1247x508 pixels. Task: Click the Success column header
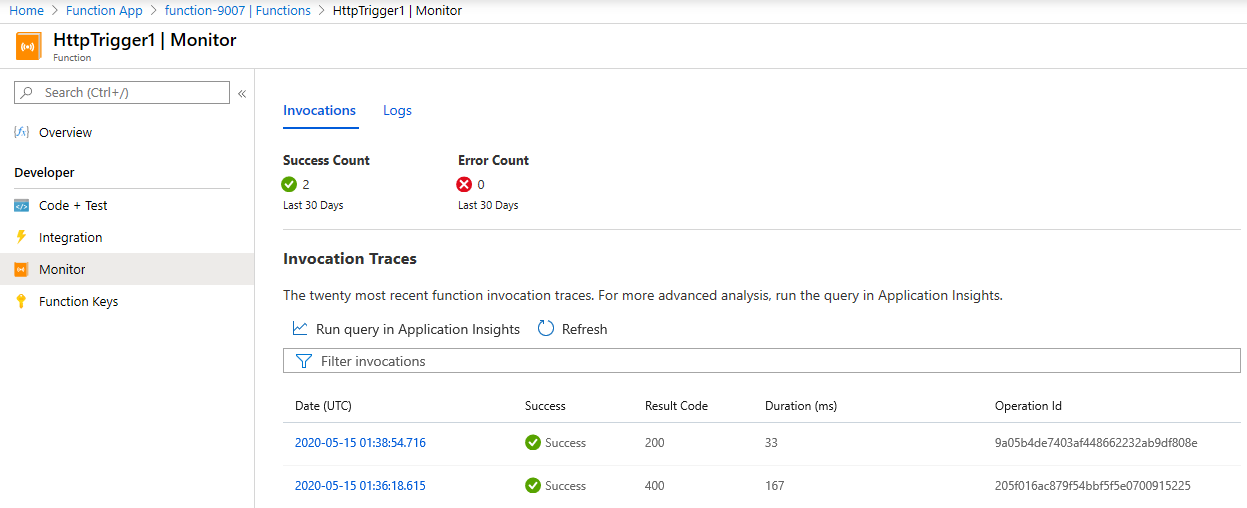(545, 406)
